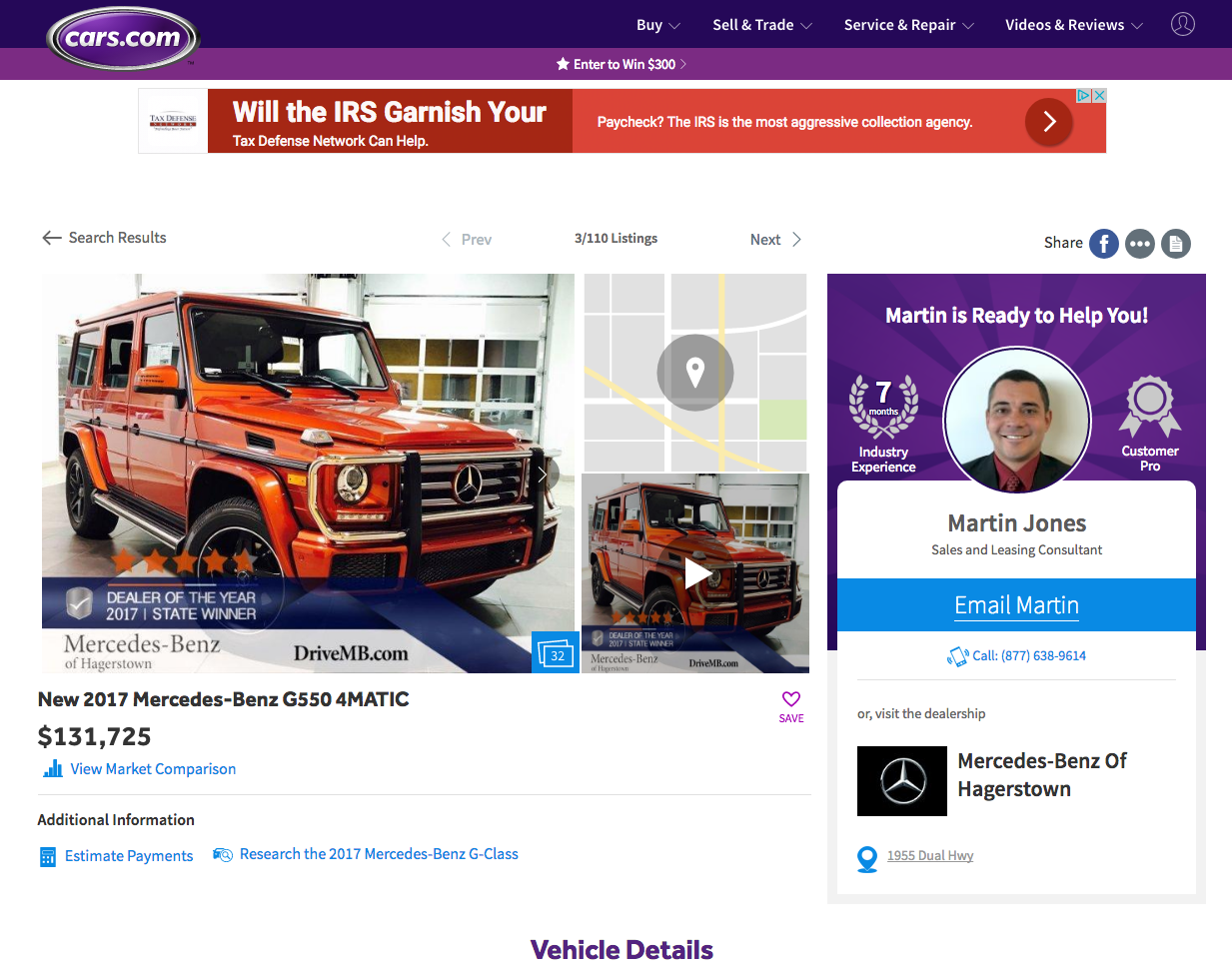Open the photo gallery 32 images icon
1232x980 pixels.
coord(556,652)
